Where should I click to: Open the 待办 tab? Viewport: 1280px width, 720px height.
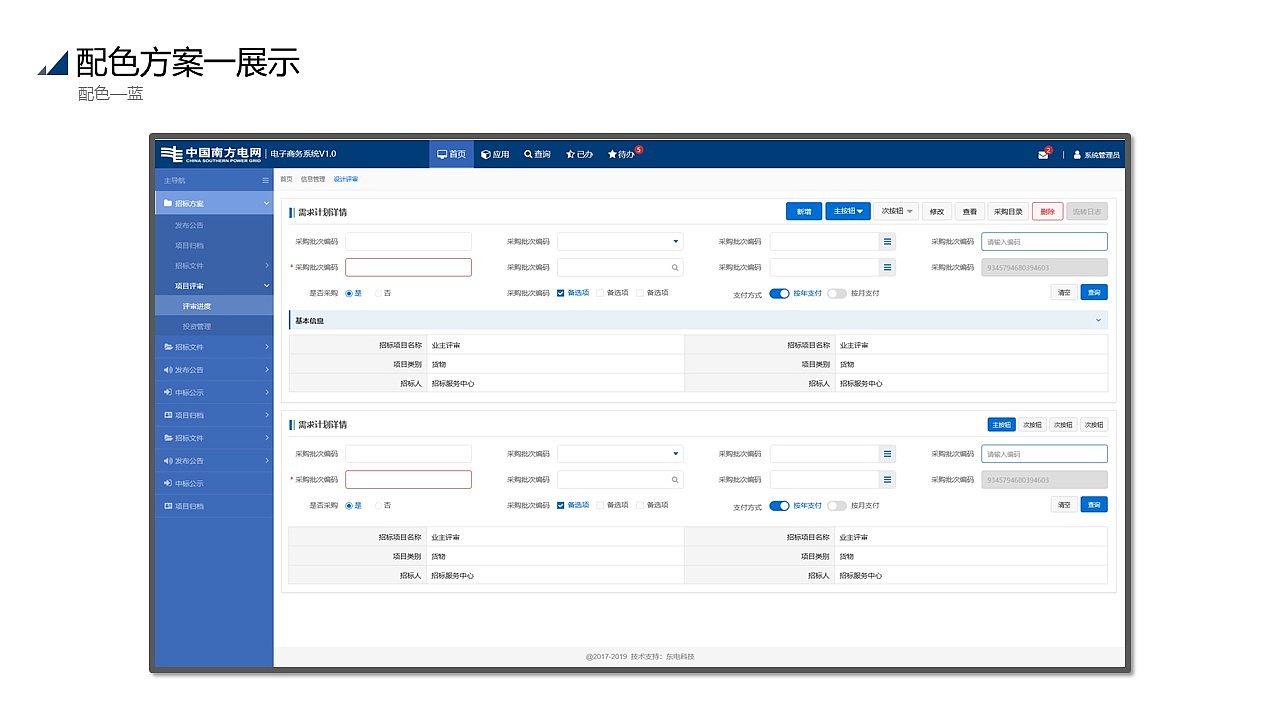coord(622,154)
